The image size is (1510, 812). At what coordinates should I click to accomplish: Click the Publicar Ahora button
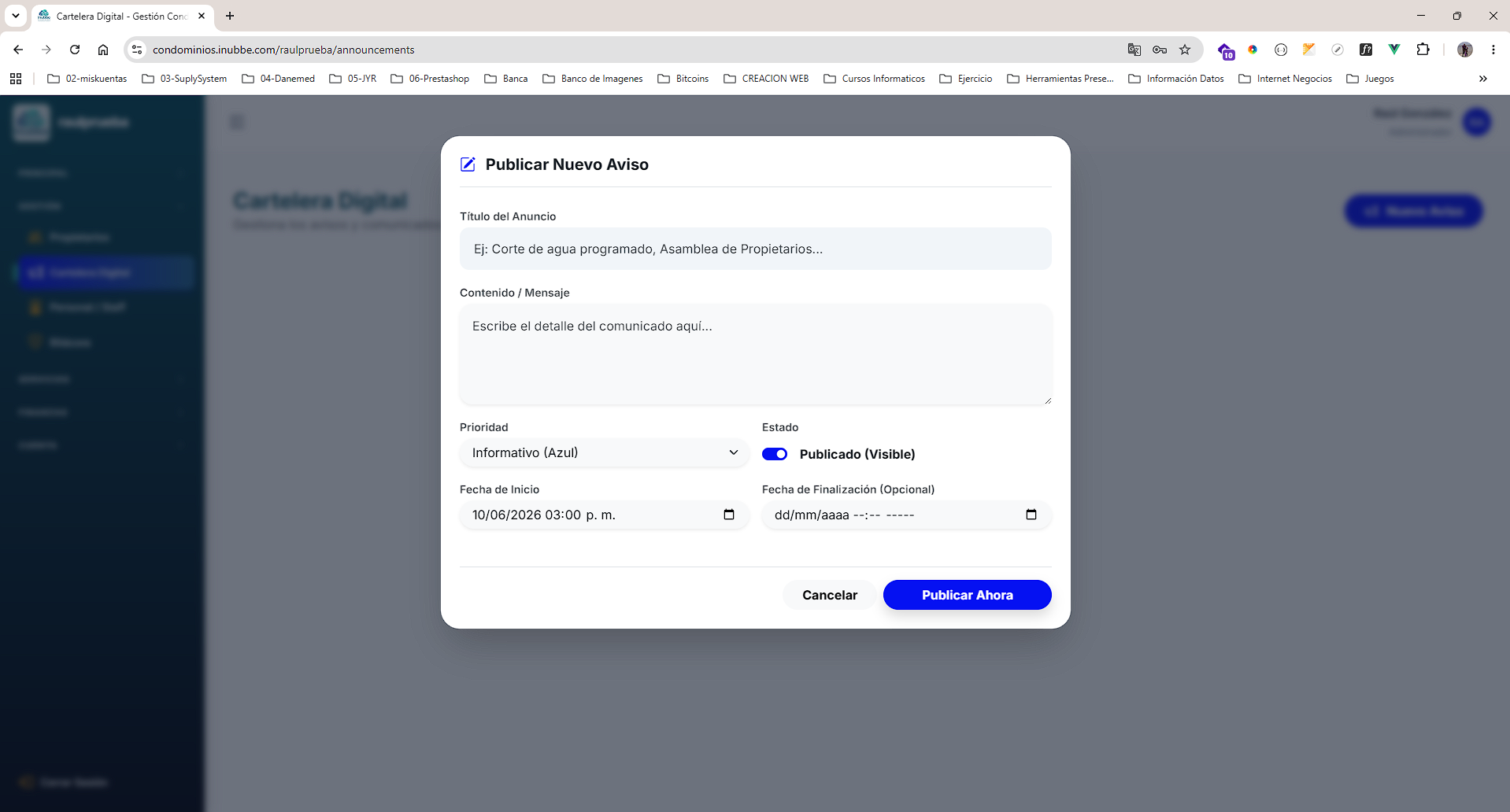point(968,595)
